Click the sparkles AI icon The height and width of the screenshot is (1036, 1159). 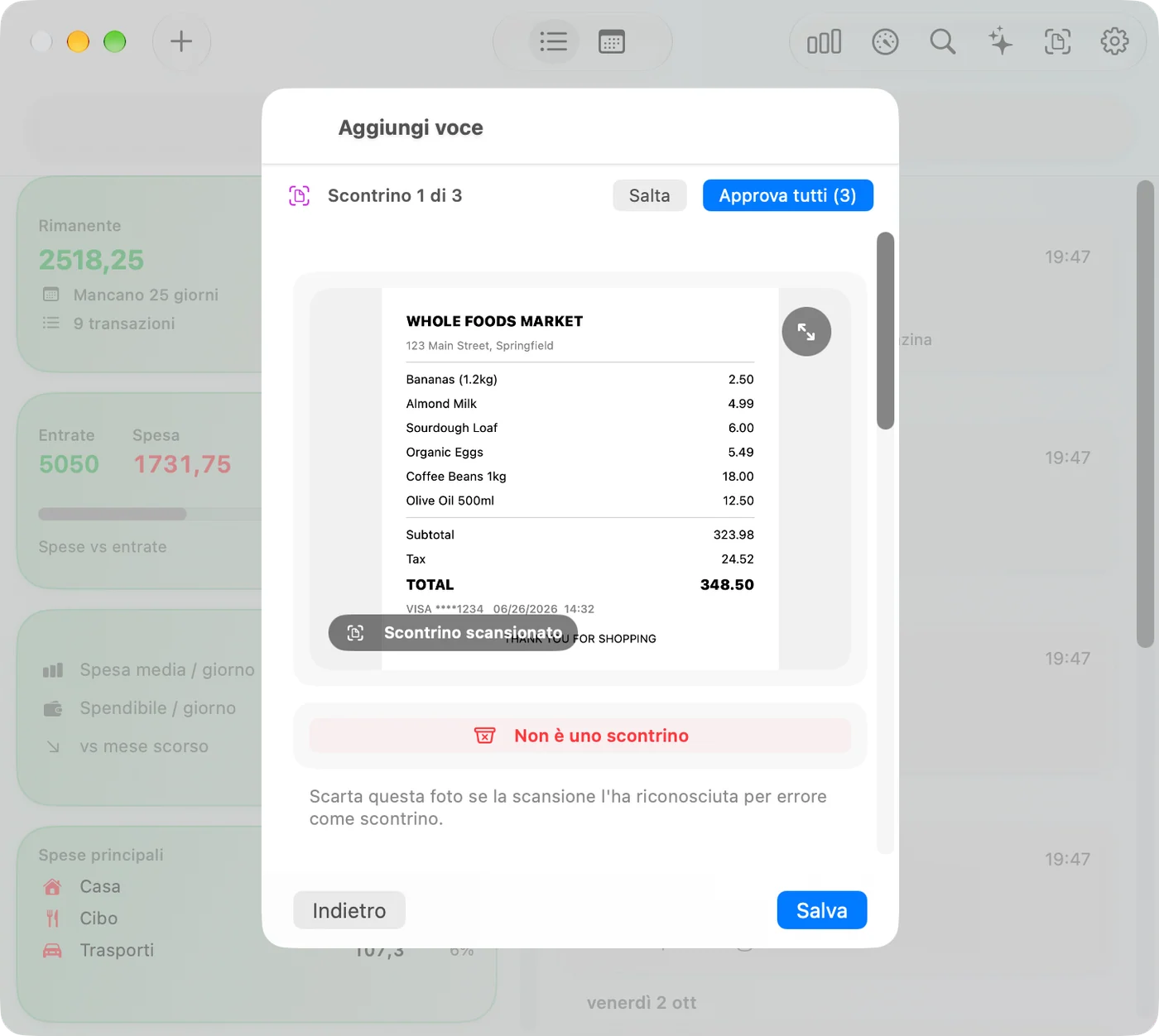tap(1000, 41)
